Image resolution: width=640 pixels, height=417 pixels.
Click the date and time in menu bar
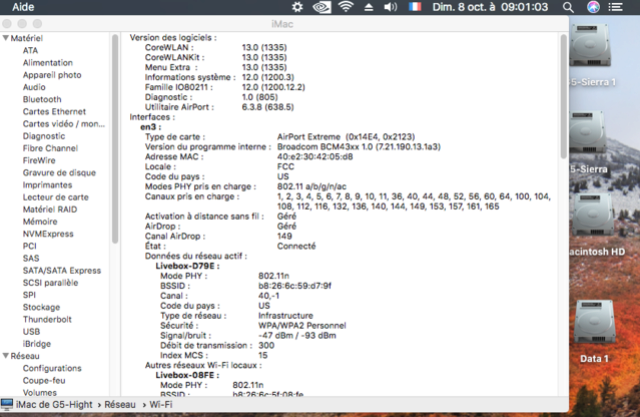490,7
